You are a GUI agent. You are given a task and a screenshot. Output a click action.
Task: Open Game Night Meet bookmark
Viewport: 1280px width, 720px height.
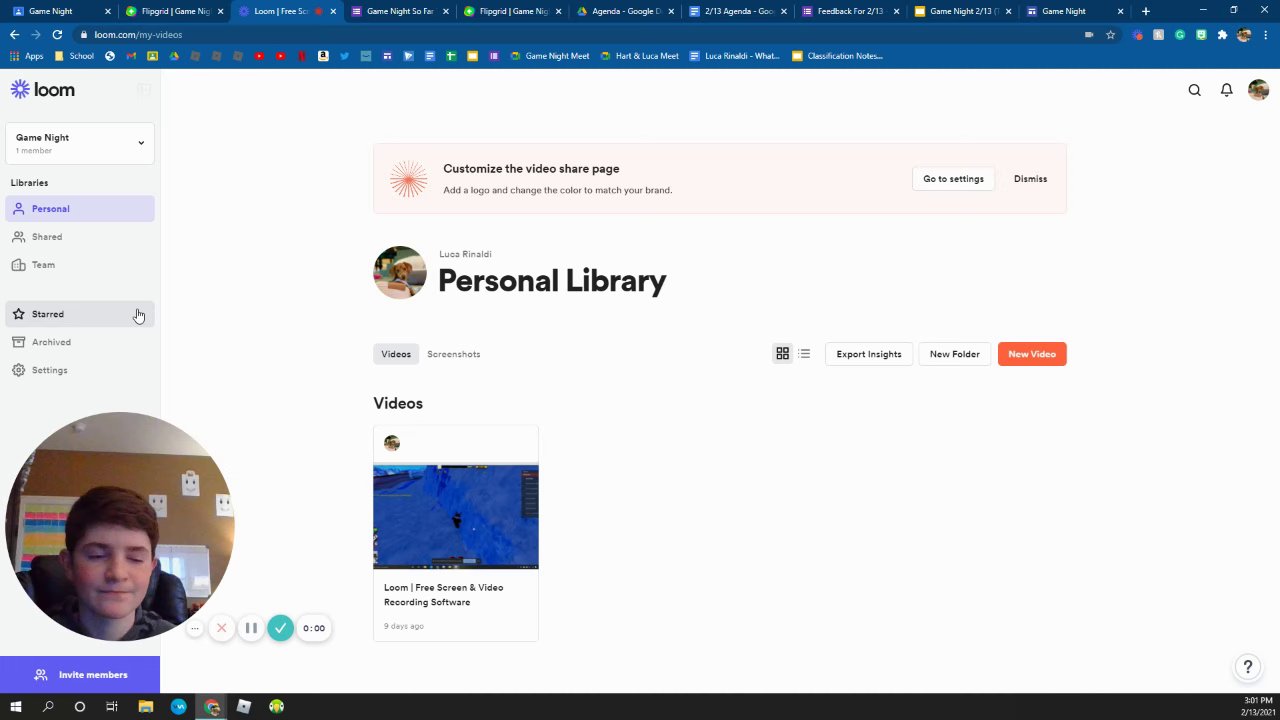pyautogui.click(x=549, y=56)
